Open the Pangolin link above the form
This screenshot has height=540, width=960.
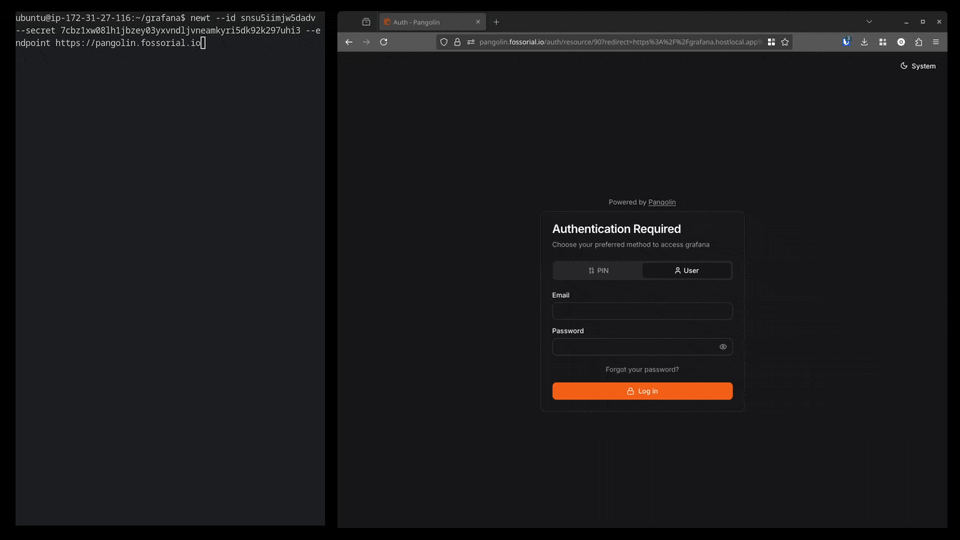coord(662,202)
